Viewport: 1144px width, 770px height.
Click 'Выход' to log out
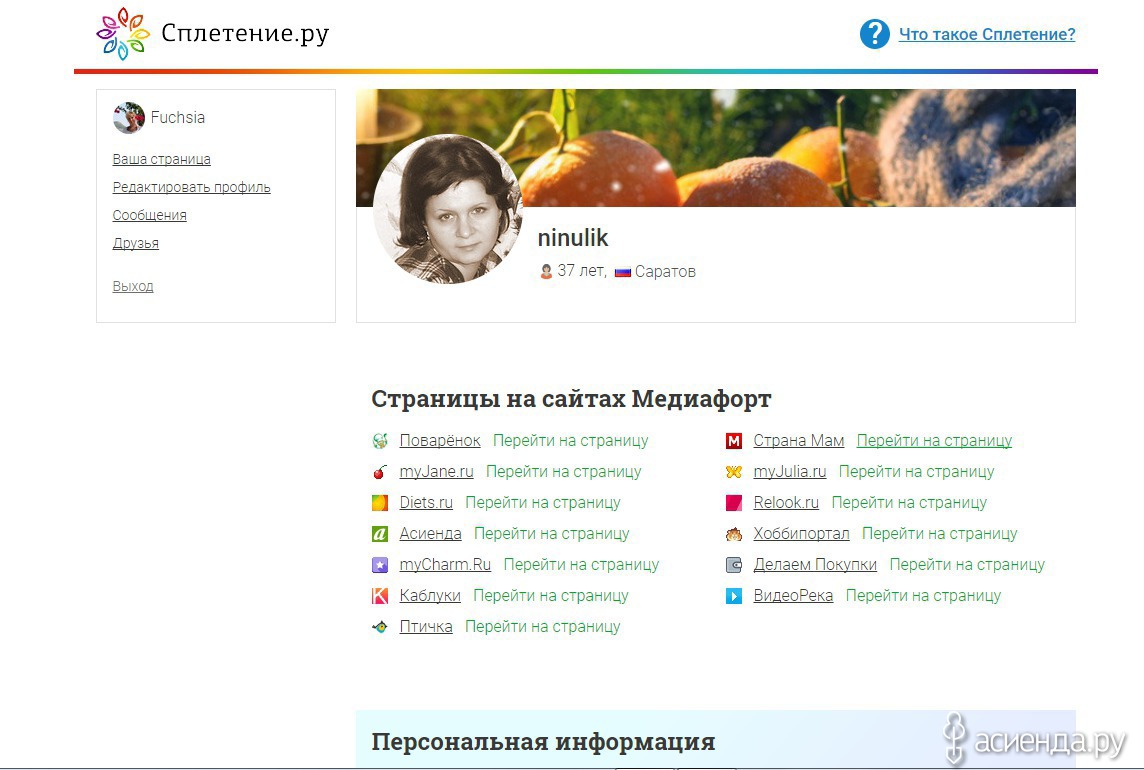click(133, 286)
